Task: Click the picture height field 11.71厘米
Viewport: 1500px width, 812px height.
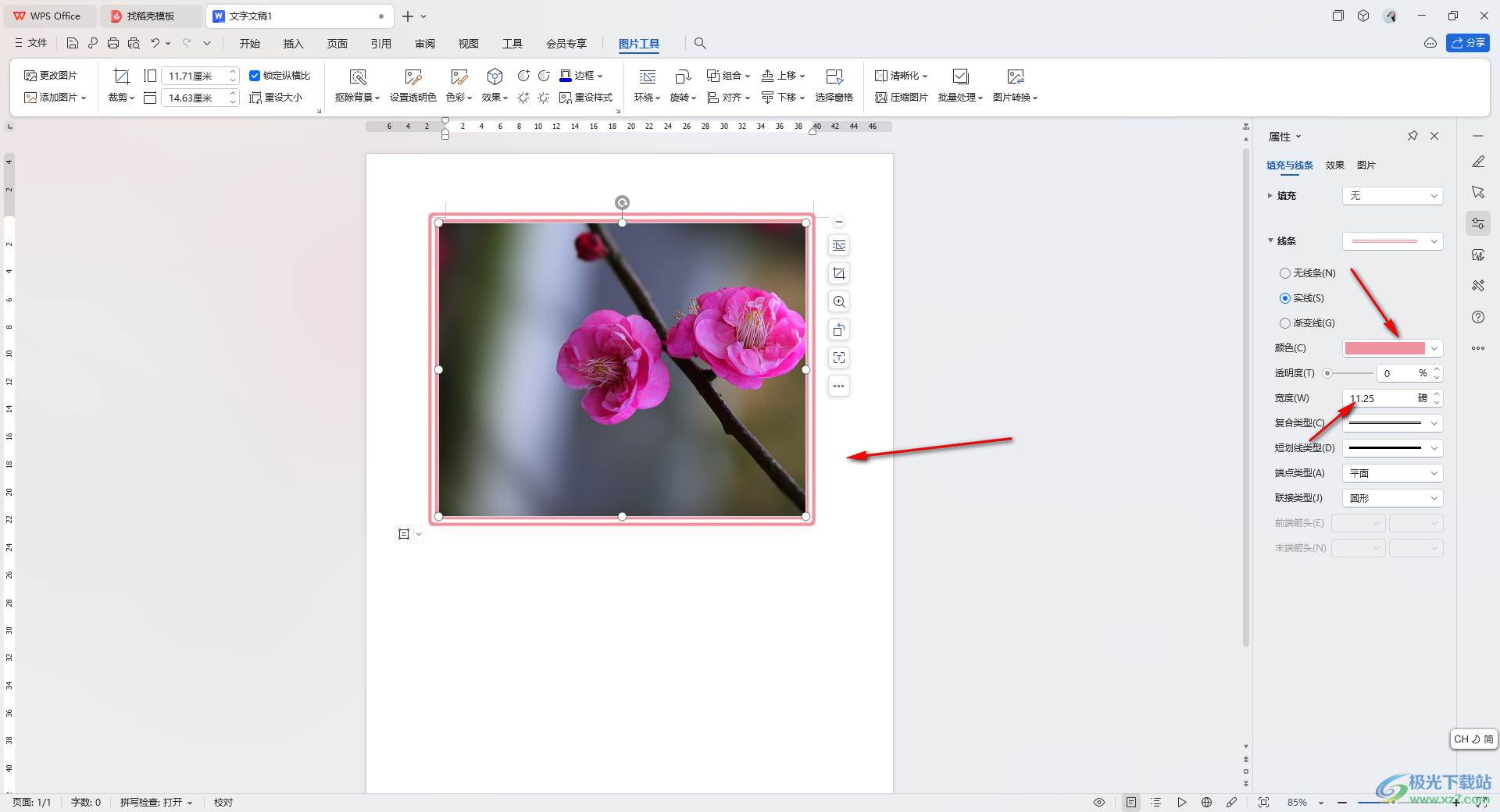Action: pos(194,76)
